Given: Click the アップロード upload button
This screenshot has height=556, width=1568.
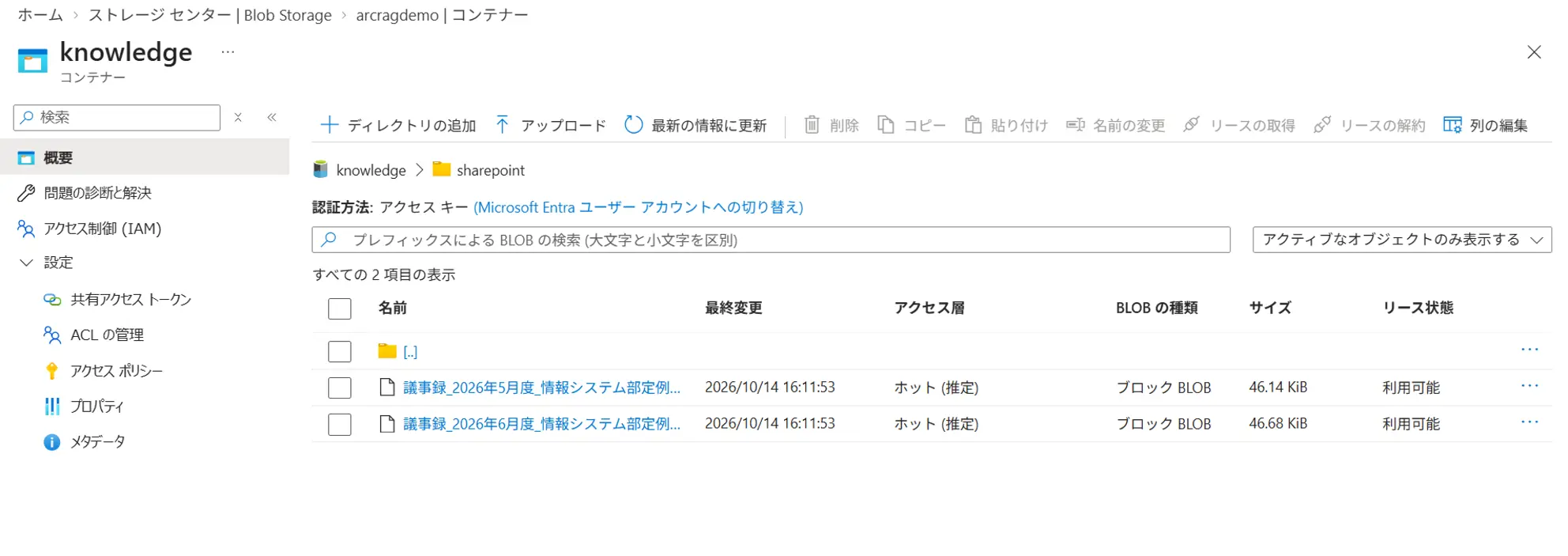Looking at the screenshot, I should (x=551, y=125).
